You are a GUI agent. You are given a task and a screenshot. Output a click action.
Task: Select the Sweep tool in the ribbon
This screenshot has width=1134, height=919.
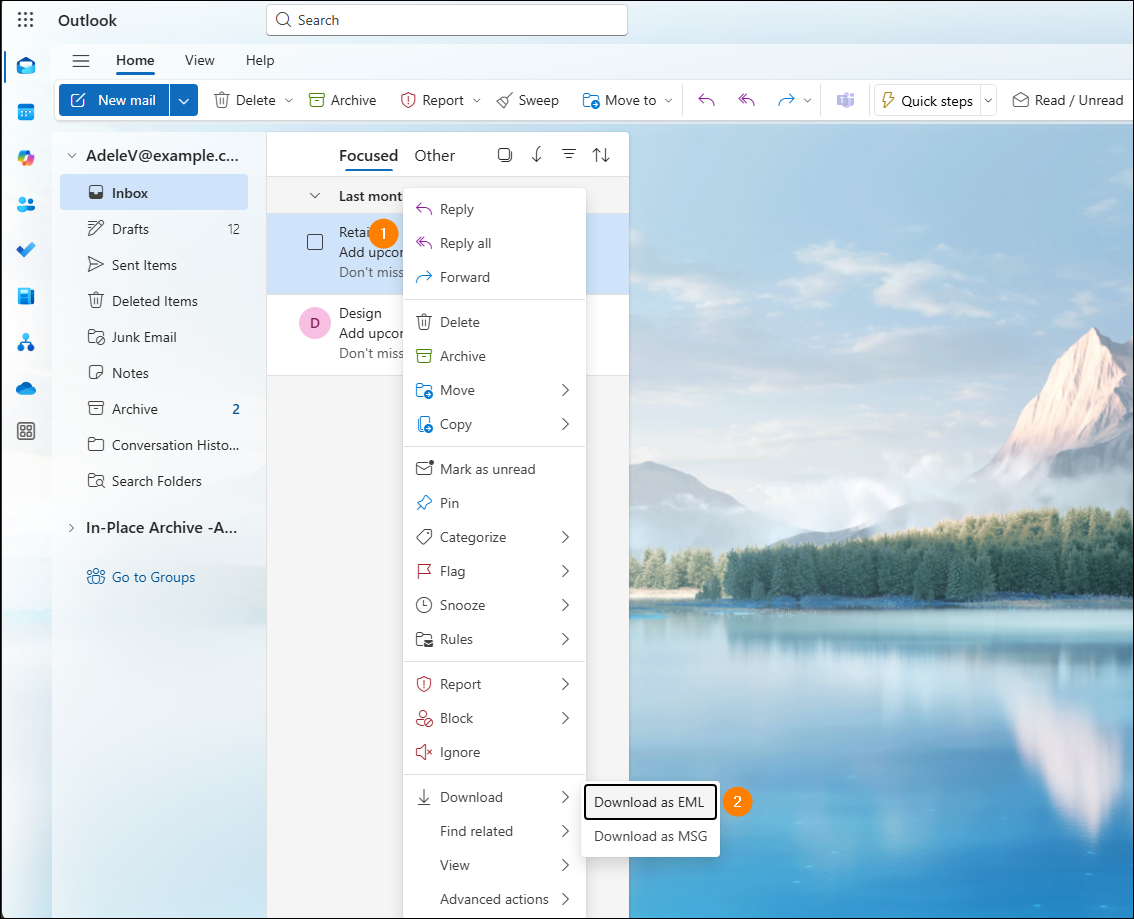tap(528, 100)
